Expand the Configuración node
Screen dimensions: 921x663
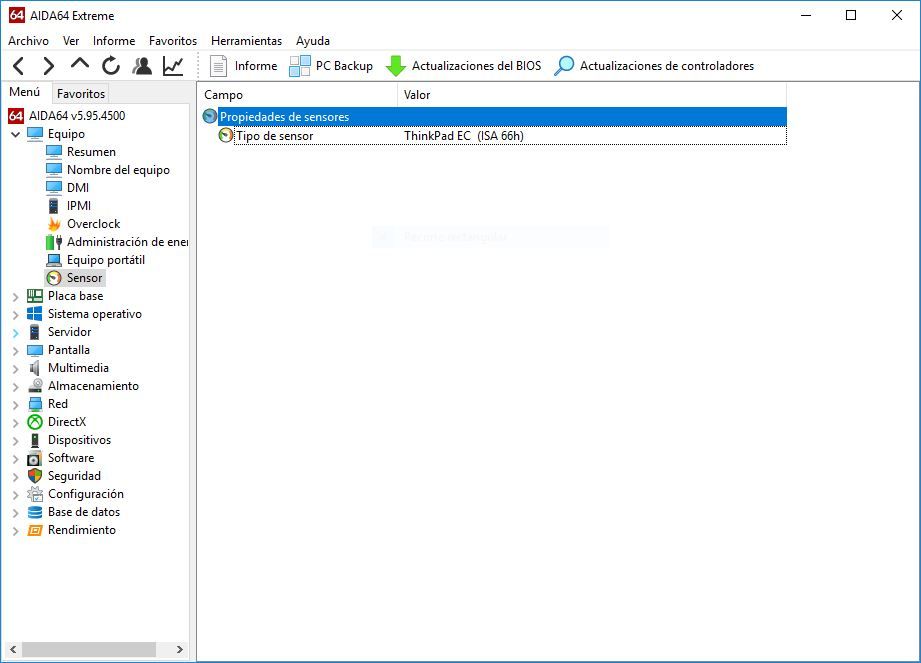click(x=16, y=495)
